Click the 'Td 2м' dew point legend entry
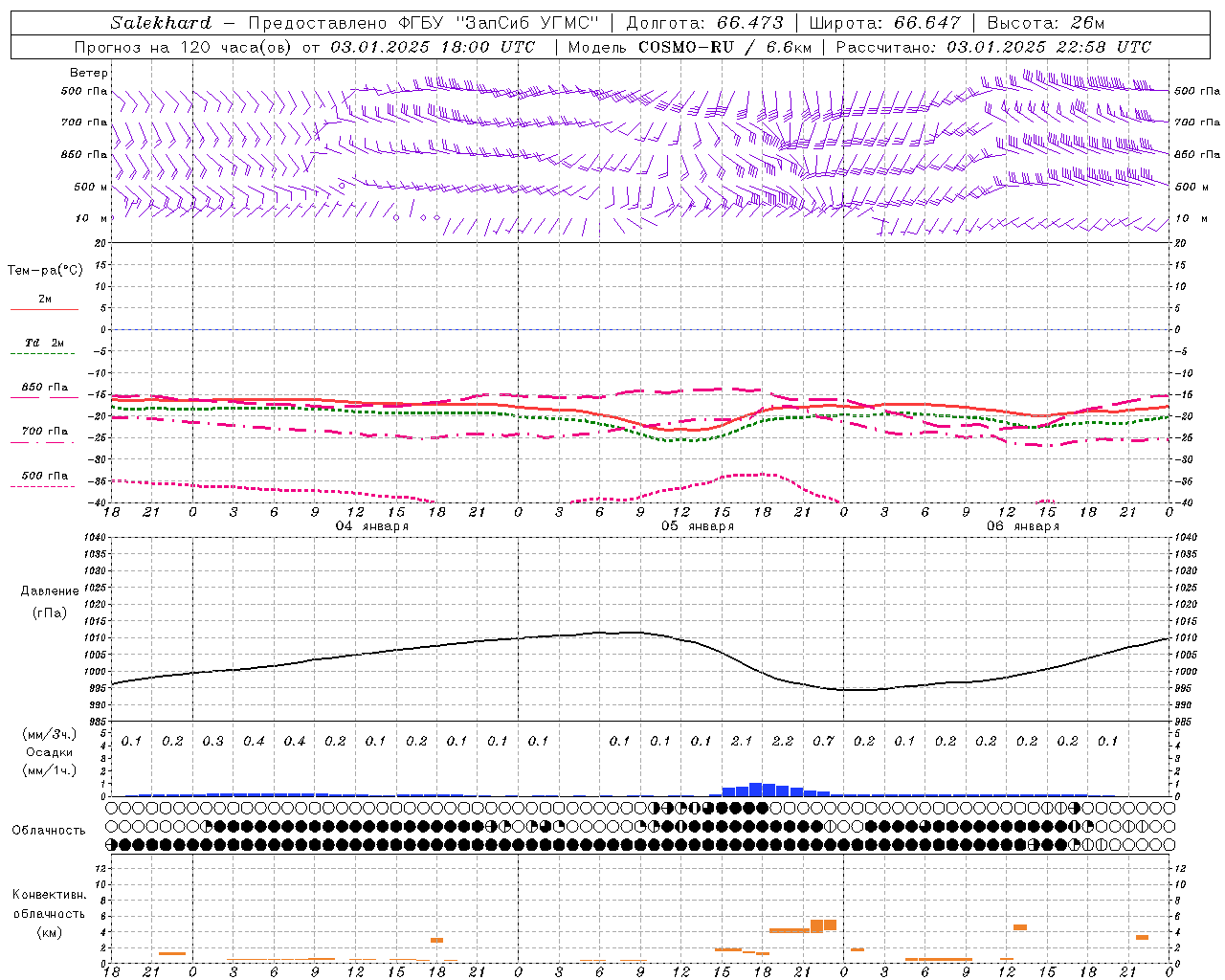Viewport: 1225px width, 980px height. click(44, 343)
